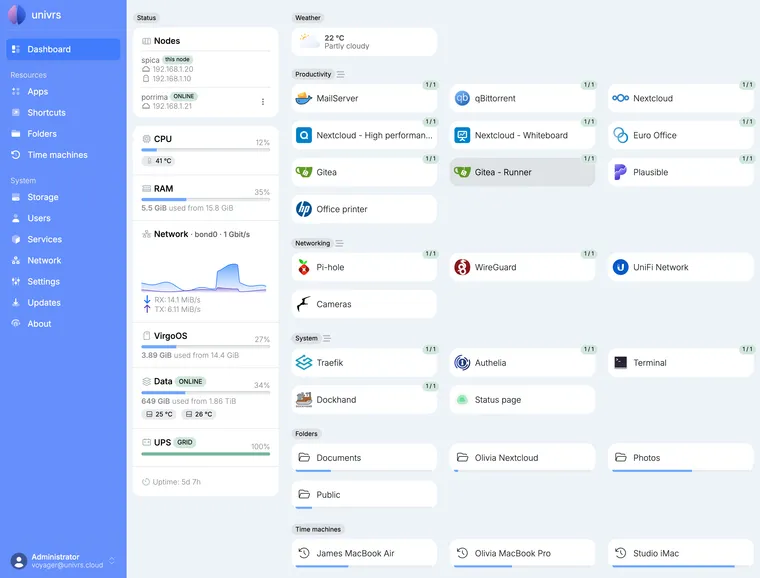Click the Data ONLINE status badge
Screen dimensions: 760x578
click(190, 382)
